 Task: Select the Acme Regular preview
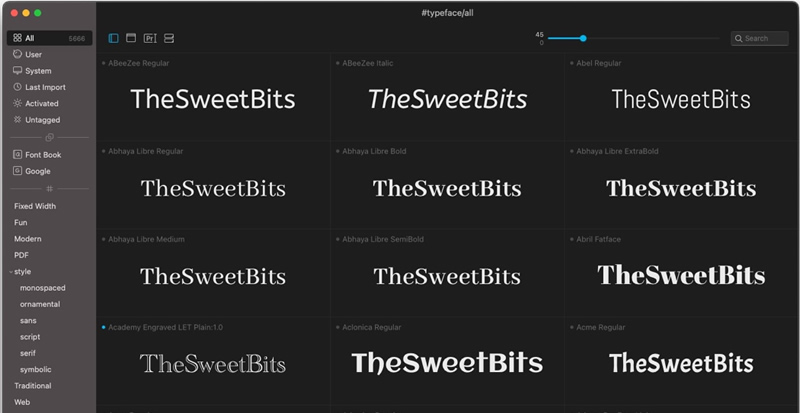[x=681, y=363]
